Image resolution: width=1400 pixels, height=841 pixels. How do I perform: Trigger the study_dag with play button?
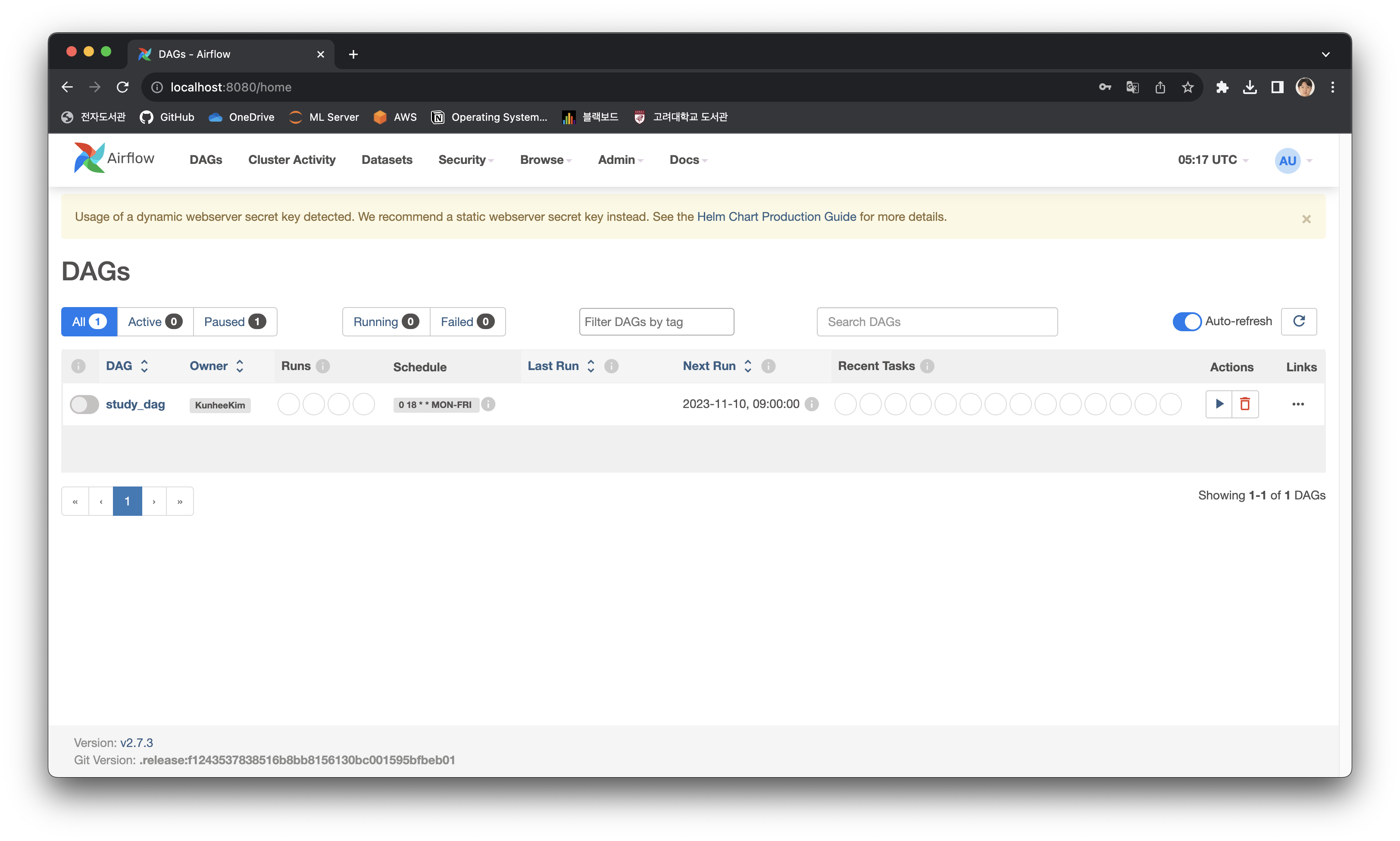click(x=1219, y=404)
